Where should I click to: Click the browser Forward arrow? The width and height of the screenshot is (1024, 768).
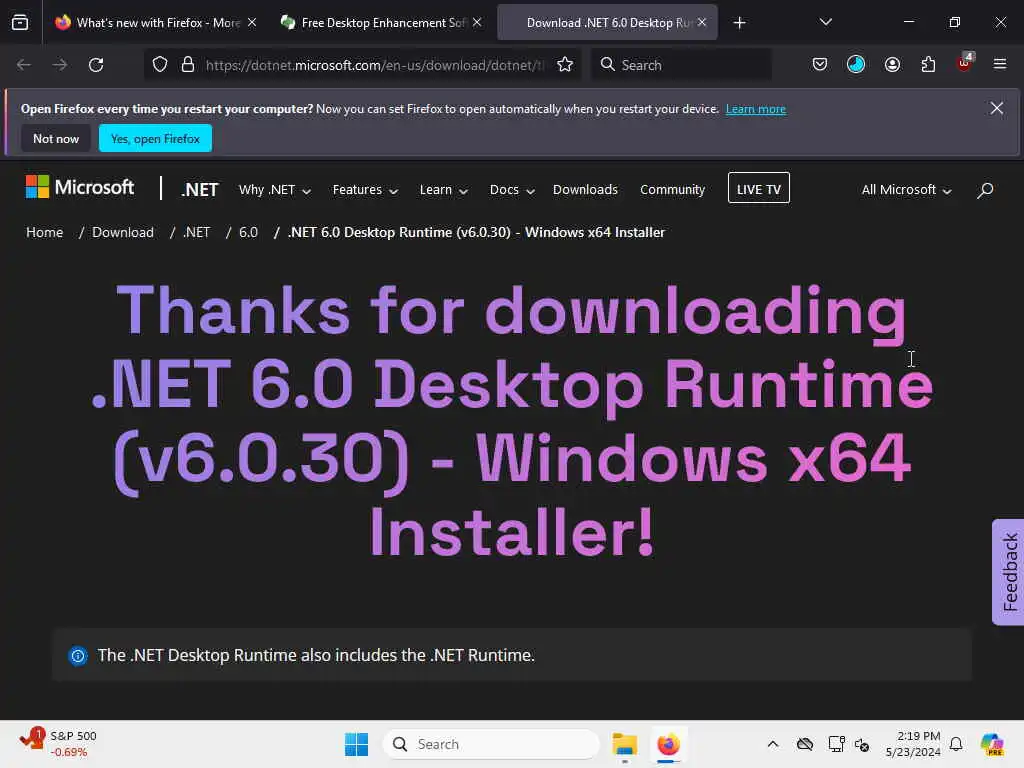click(x=59, y=65)
